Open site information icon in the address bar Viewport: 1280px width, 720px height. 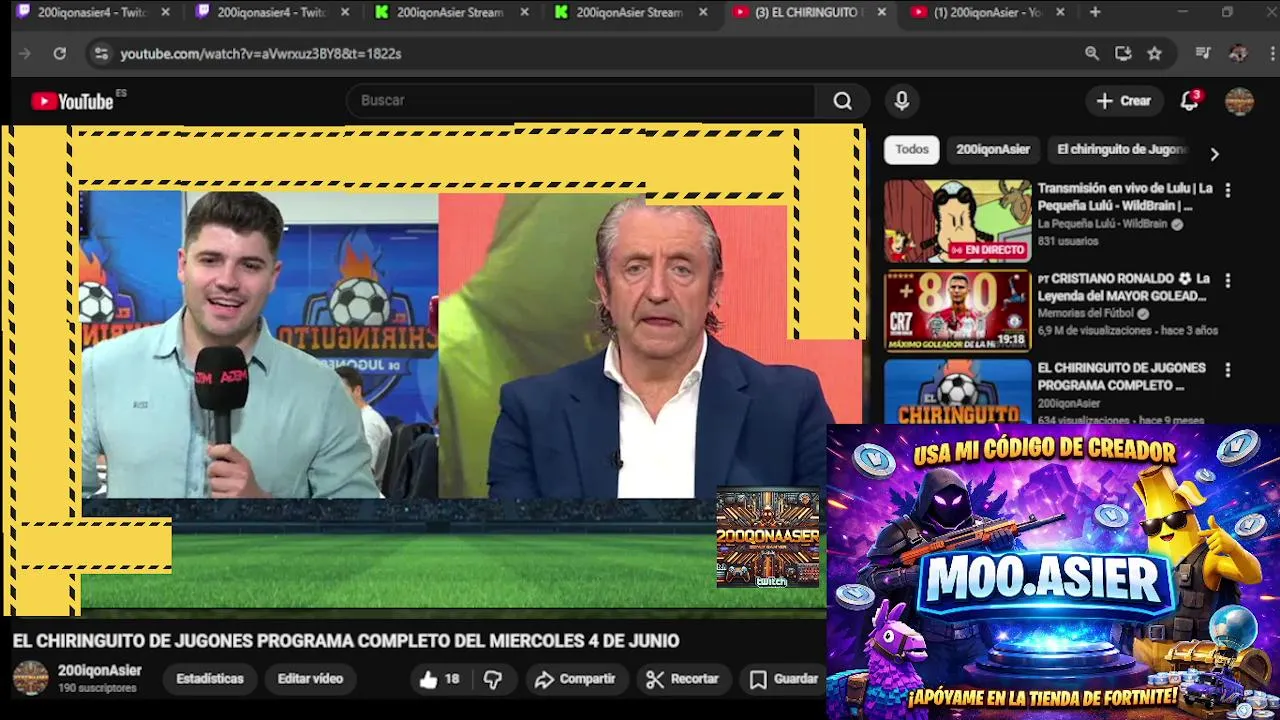point(100,54)
